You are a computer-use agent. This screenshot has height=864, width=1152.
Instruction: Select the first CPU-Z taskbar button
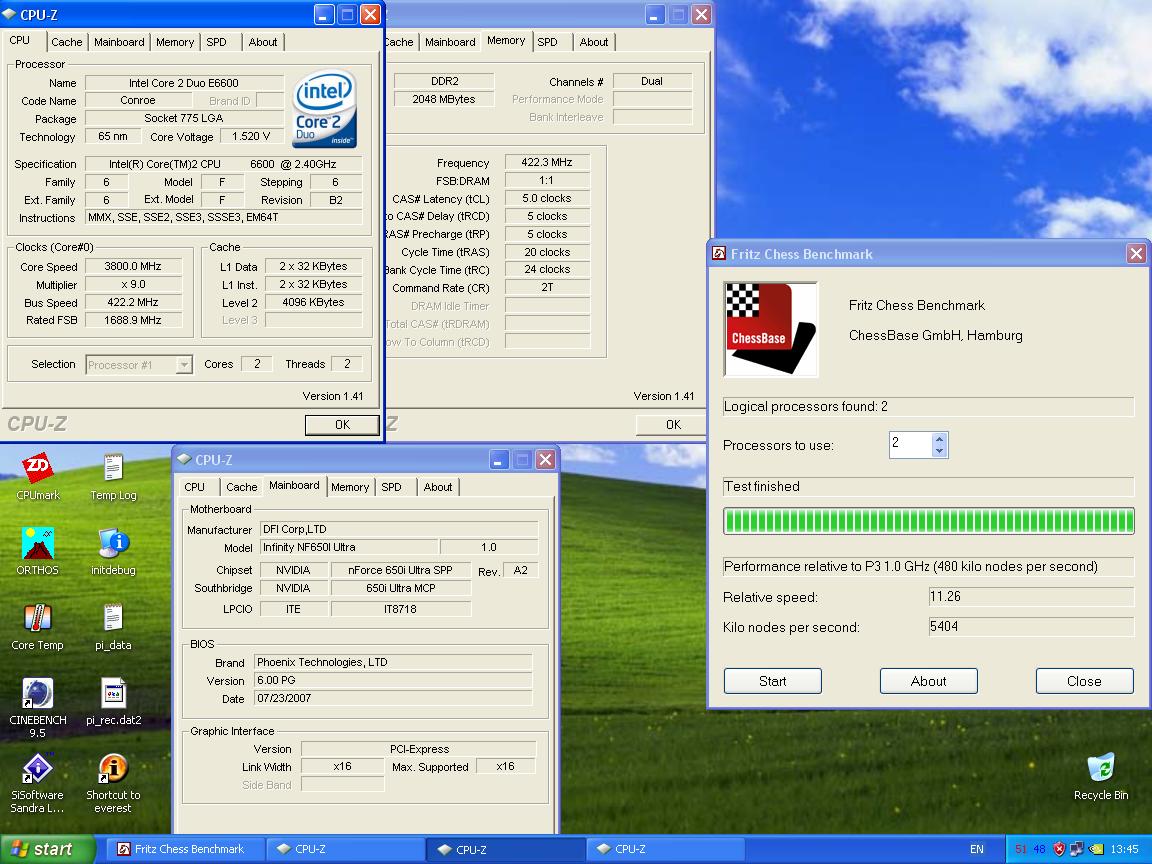(x=345, y=849)
